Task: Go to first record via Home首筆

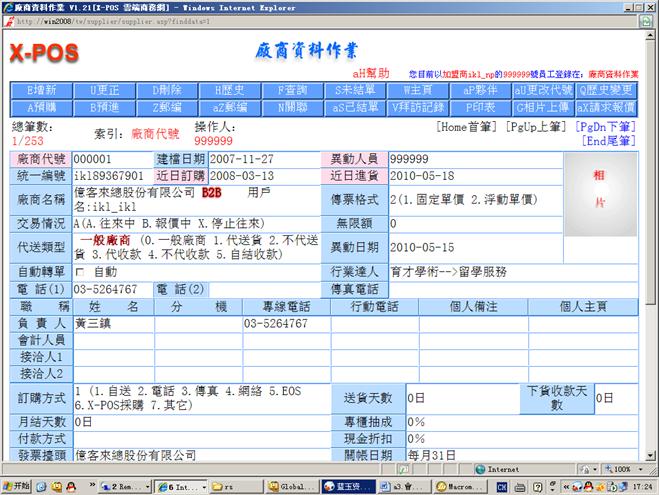Action: pyautogui.click(x=468, y=127)
